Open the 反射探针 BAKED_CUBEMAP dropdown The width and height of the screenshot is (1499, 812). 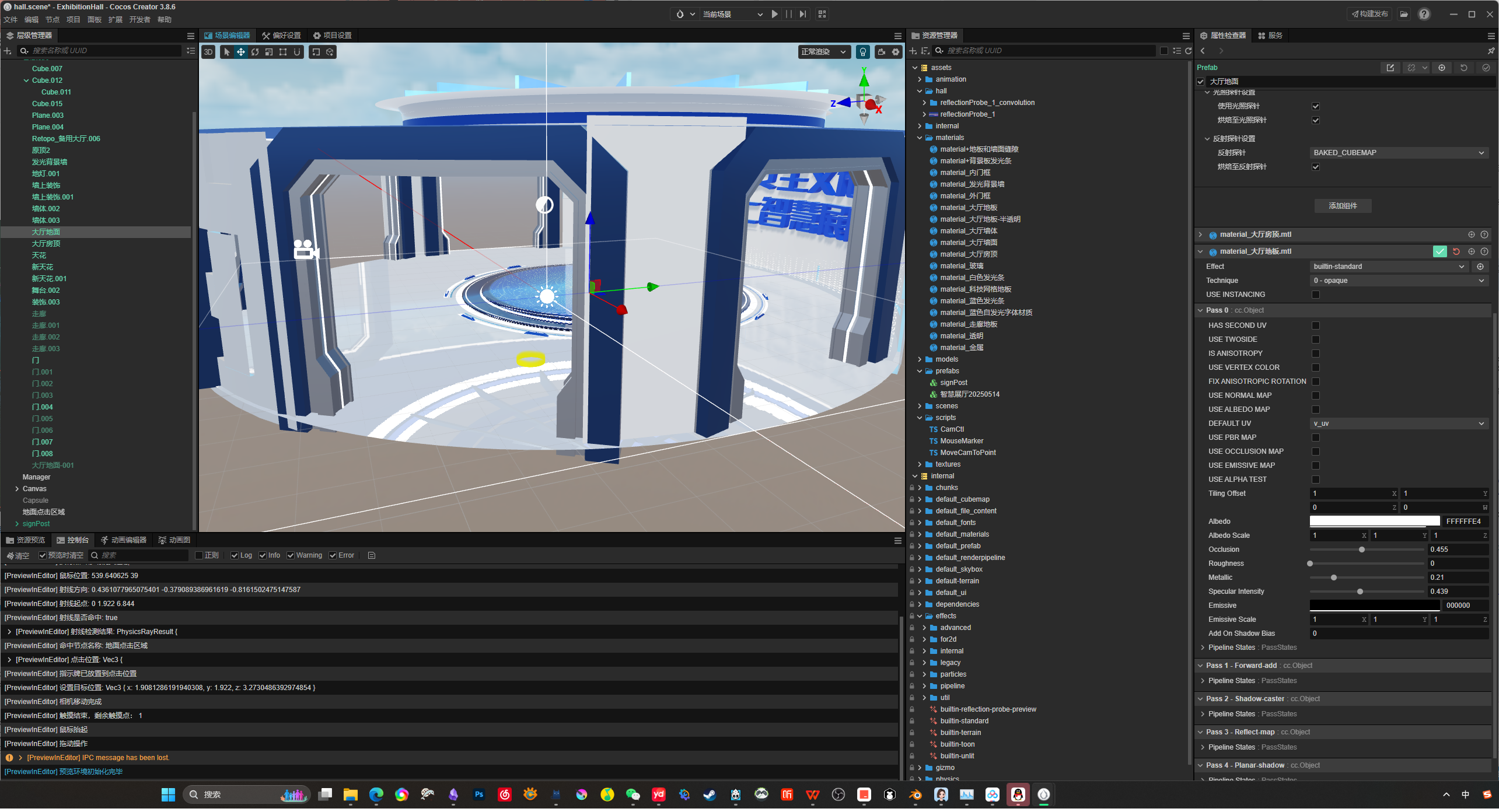[1398, 153]
